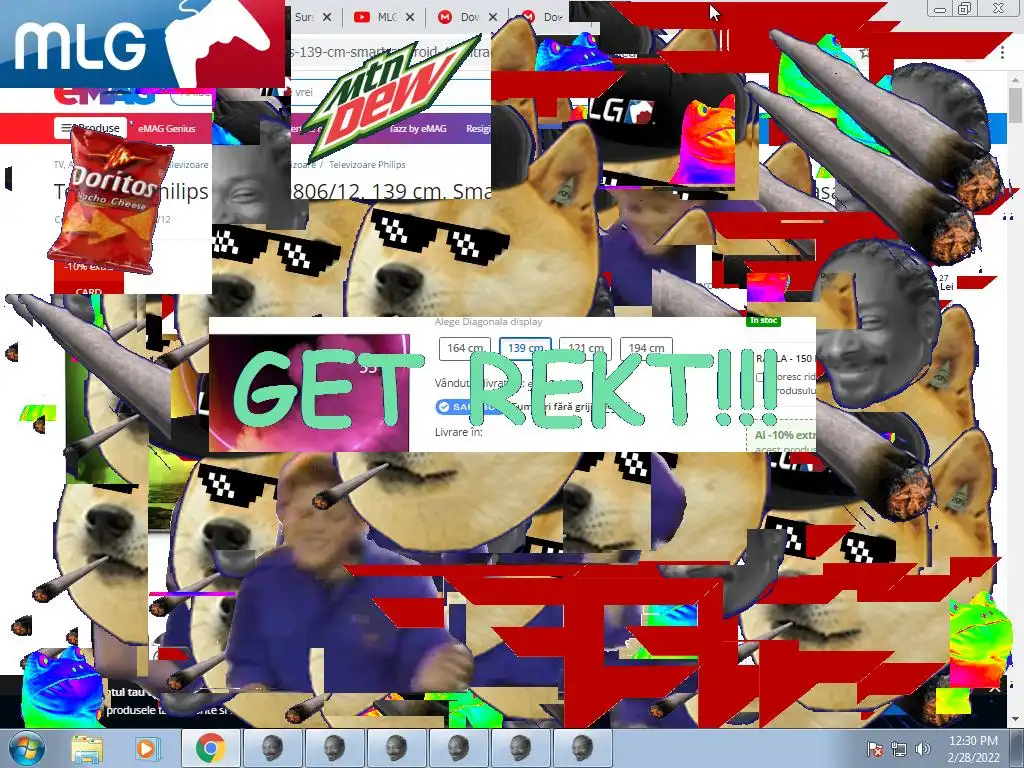The width and height of the screenshot is (1024, 768).
Task: Open the Tazz by eMAG link
Action: click(418, 129)
